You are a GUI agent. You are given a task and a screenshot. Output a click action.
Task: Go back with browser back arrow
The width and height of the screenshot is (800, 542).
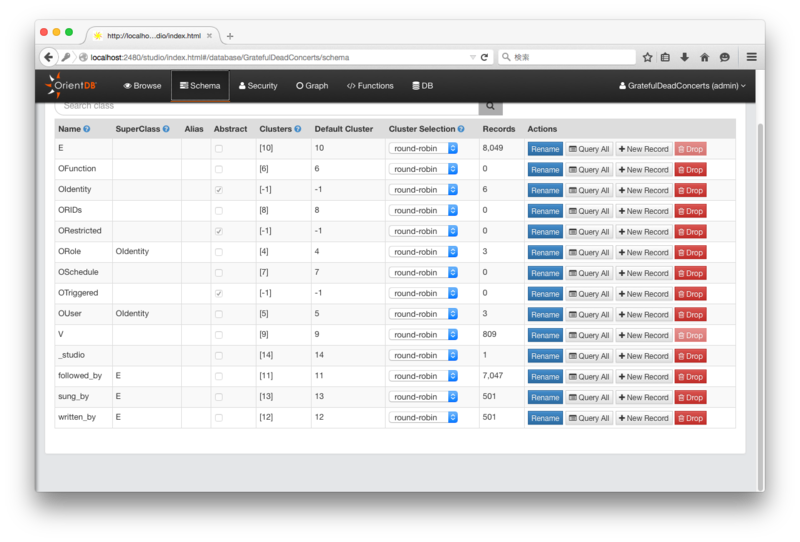click(x=48, y=57)
